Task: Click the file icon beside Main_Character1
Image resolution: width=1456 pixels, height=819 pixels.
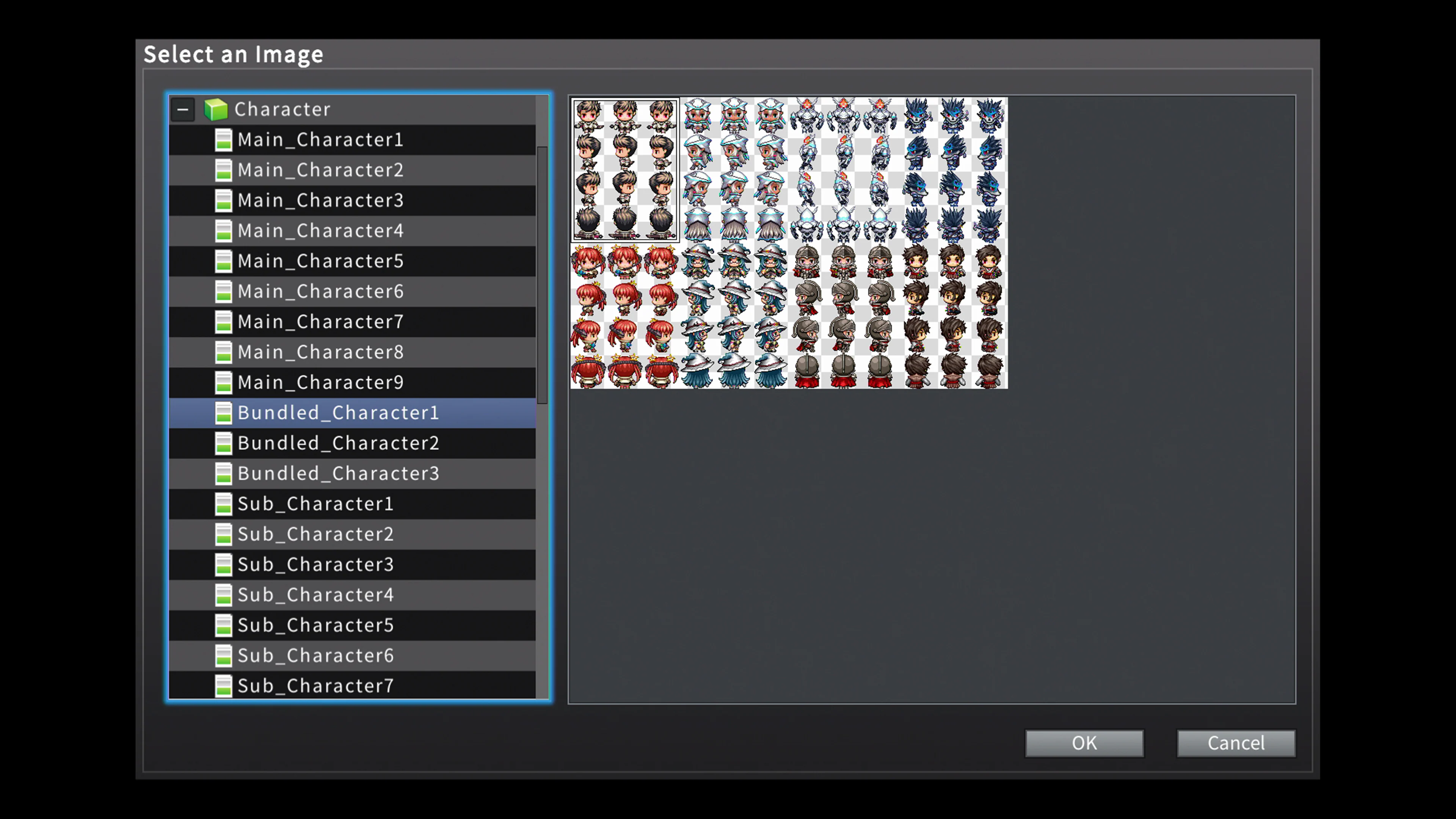Action: point(224,140)
